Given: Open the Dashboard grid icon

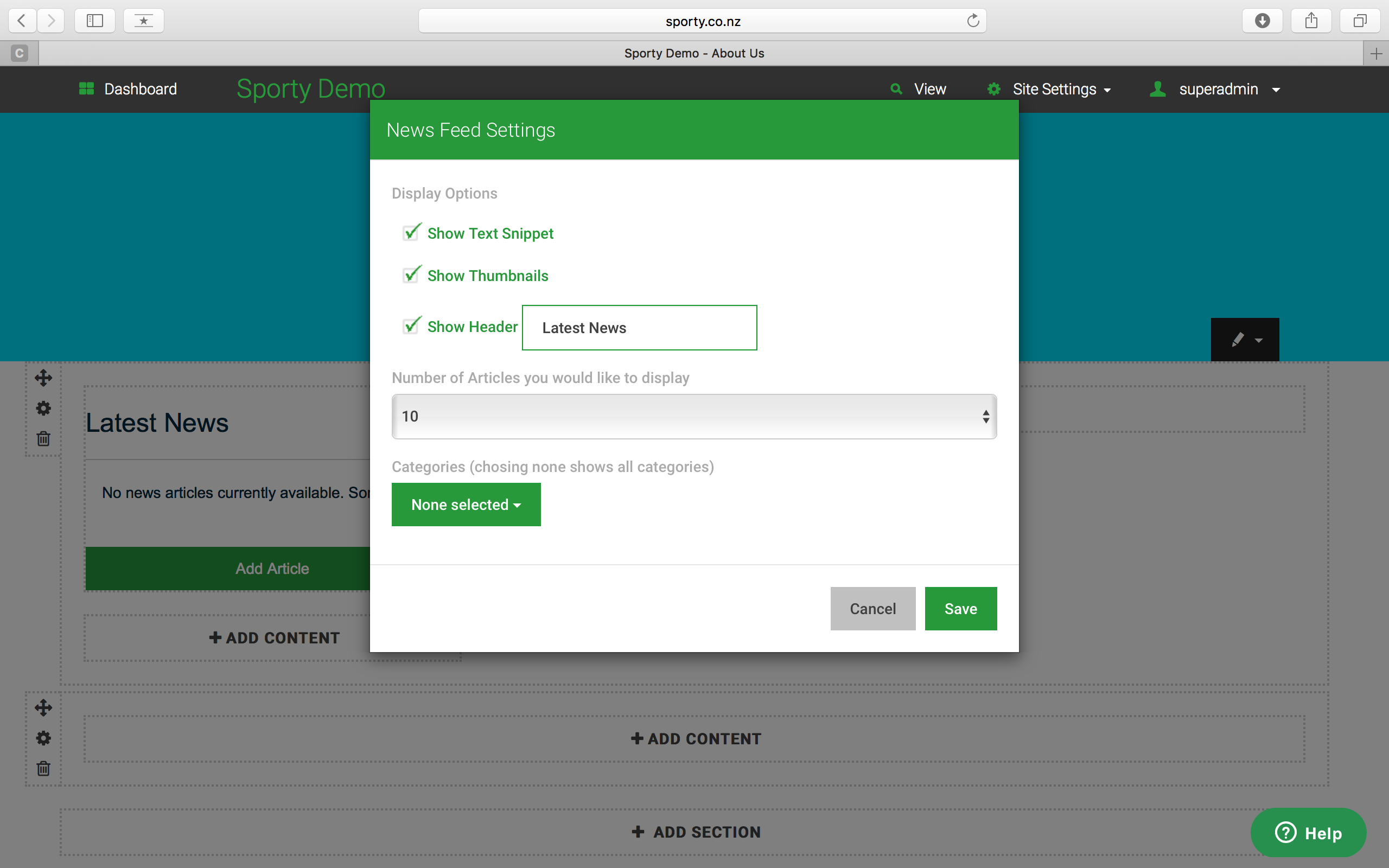Looking at the screenshot, I should click(86, 88).
